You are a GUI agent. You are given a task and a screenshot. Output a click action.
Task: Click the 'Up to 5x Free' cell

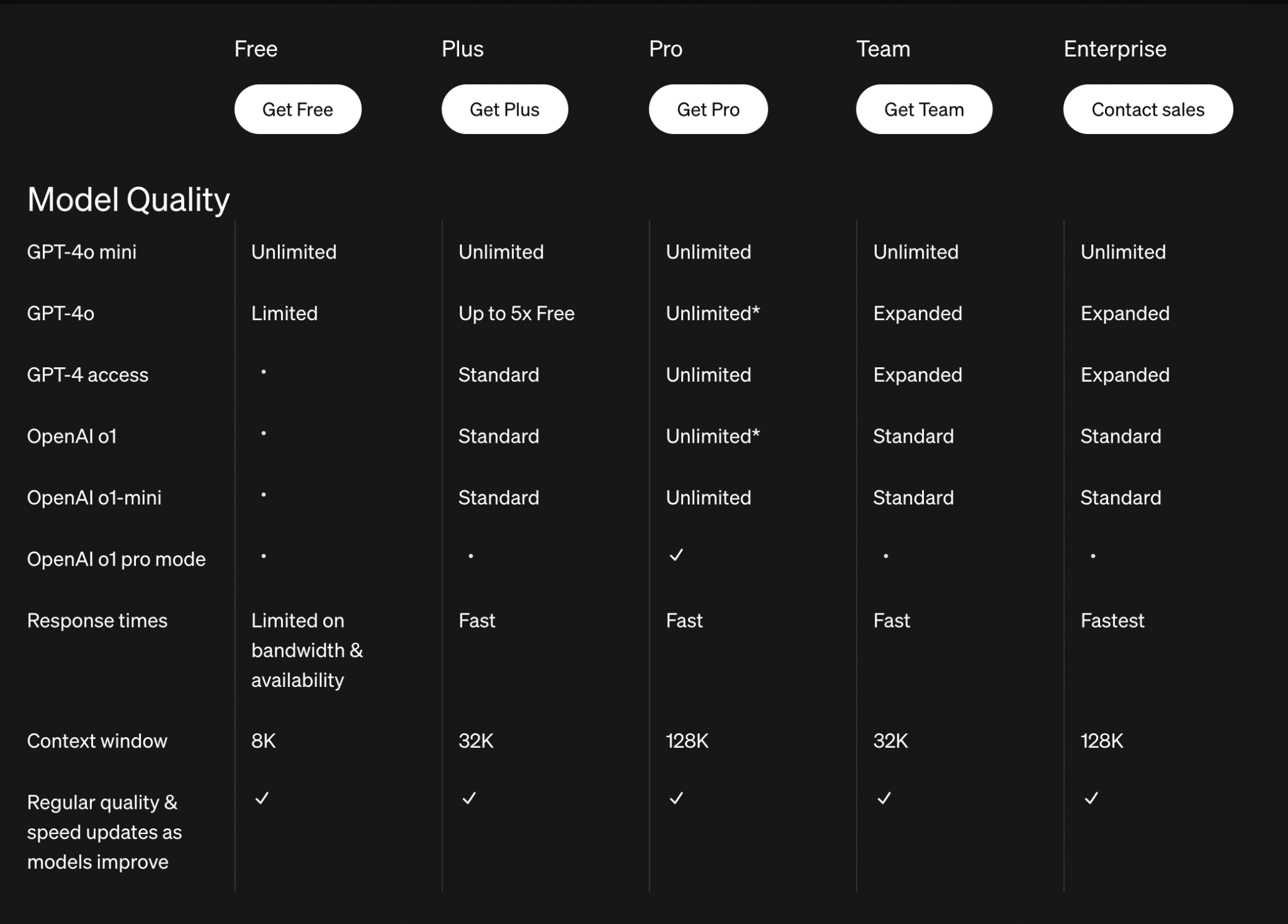point(516,313)
